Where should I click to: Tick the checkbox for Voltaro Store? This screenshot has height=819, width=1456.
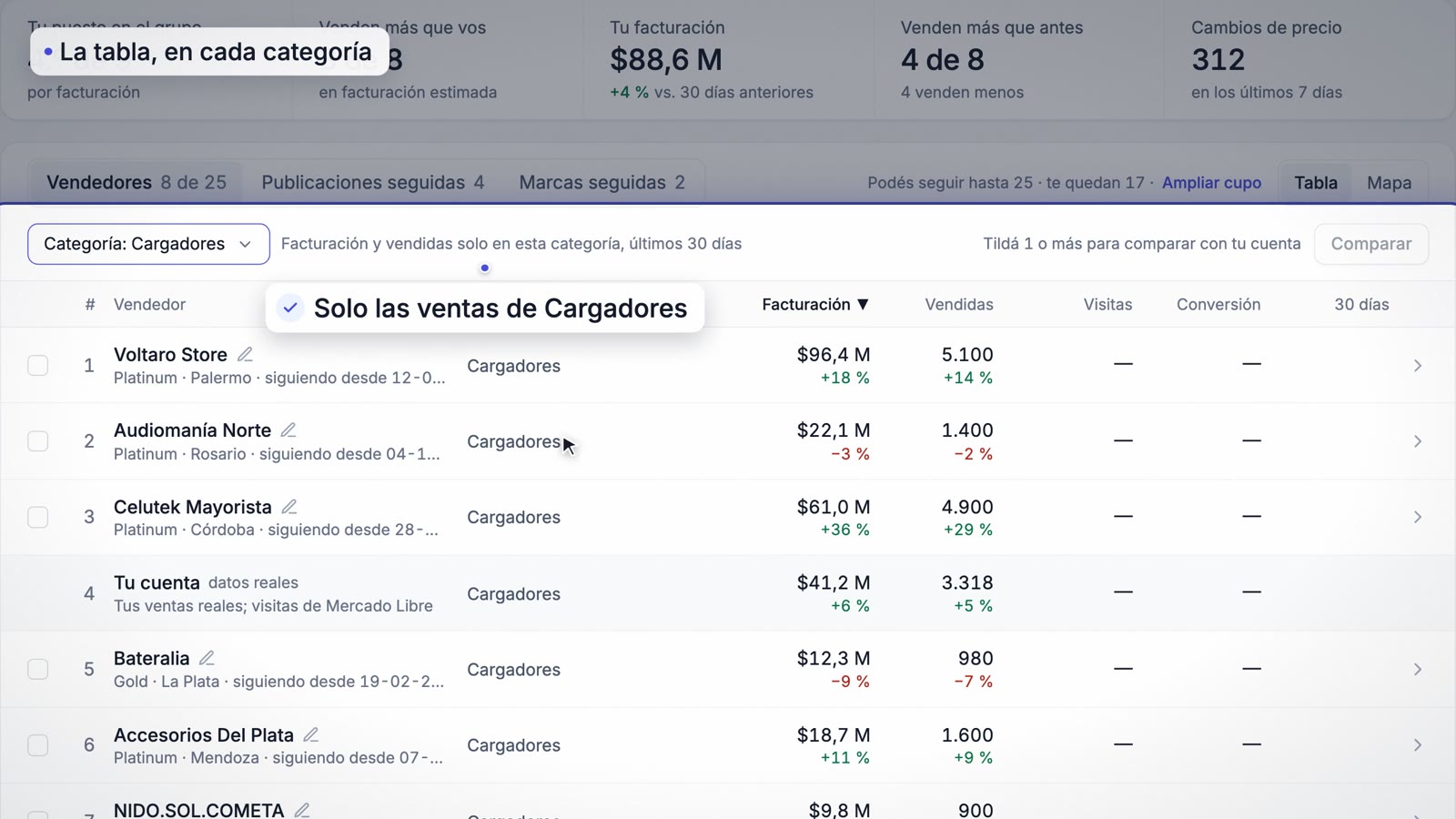(x=38, y=366)
